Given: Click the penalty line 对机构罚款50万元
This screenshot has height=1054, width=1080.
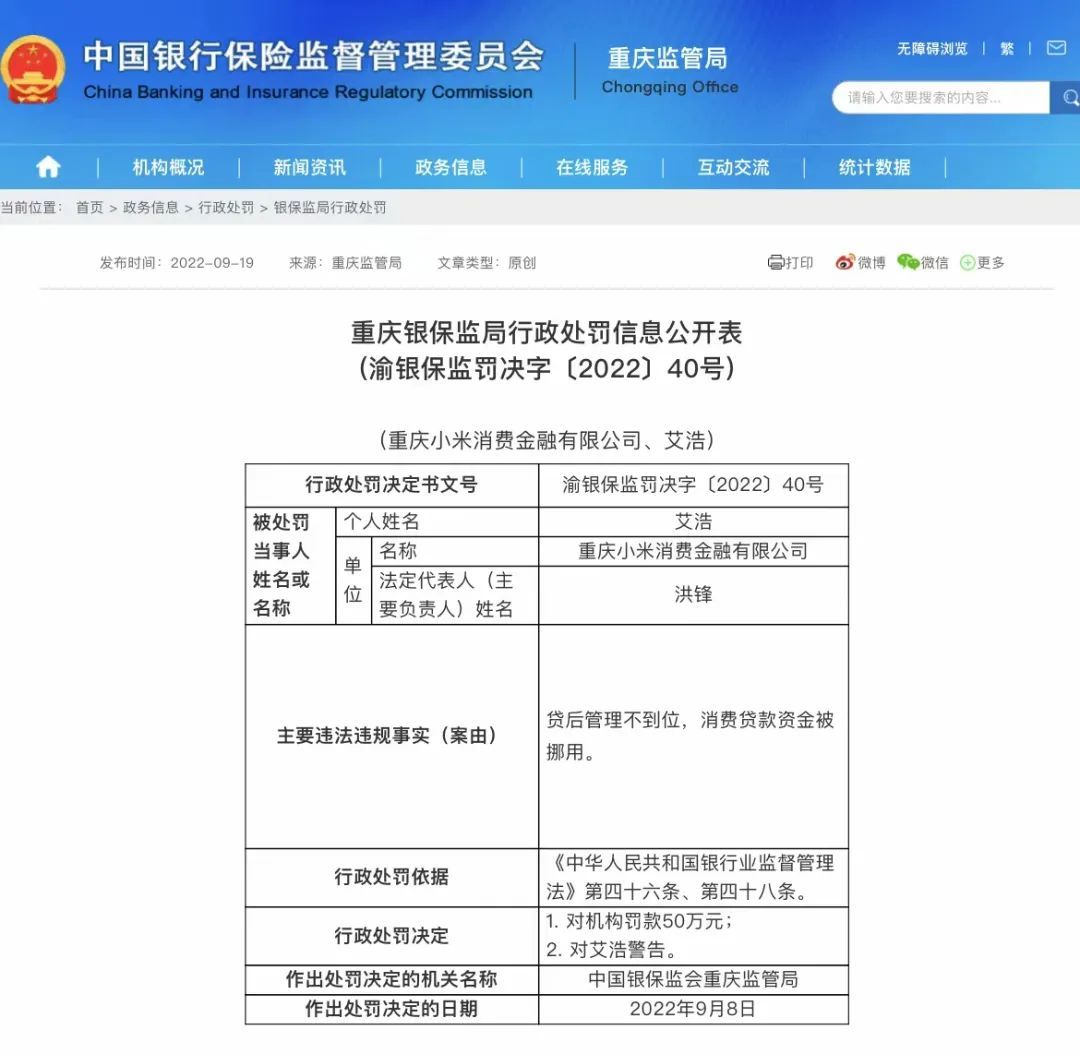Looking at the screenshot, I should click(x=638, y=920).
